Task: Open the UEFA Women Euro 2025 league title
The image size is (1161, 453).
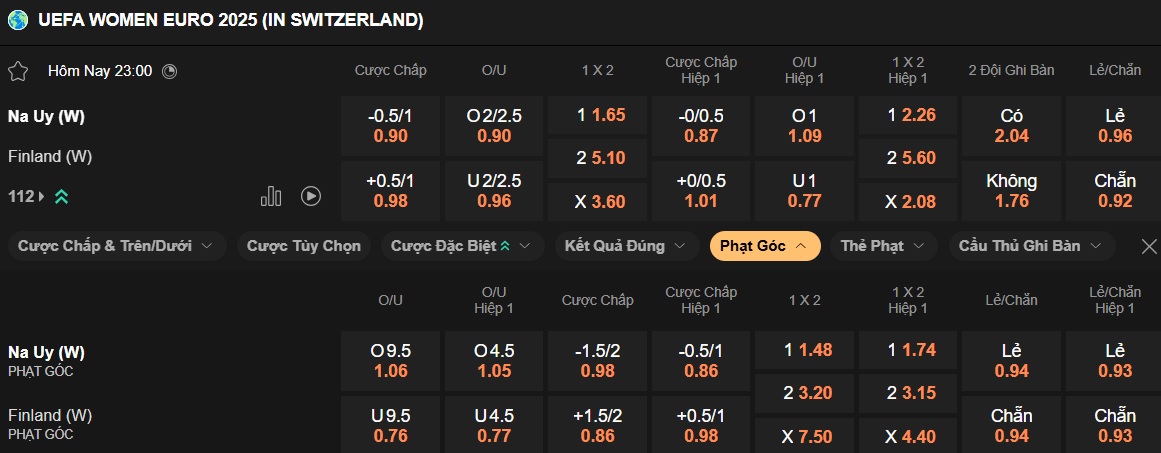Action: [230, 20]
